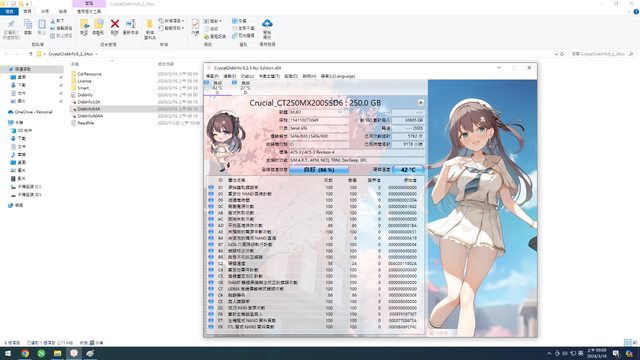Select the DiskInfo32A file
The image size is (640, 360).
[x=89, y=102]
